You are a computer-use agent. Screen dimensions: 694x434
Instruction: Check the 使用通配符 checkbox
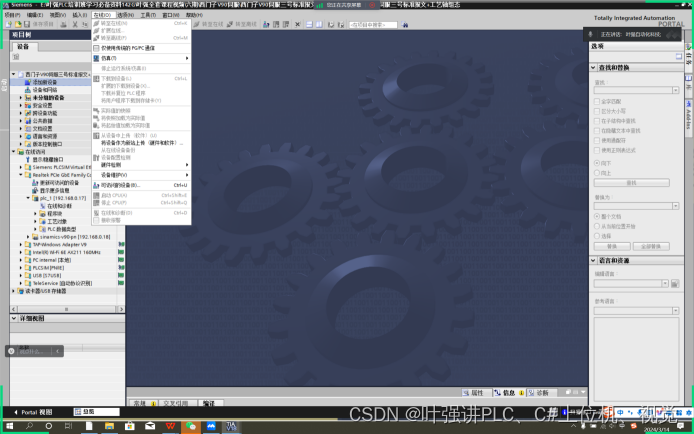[597, 140]
